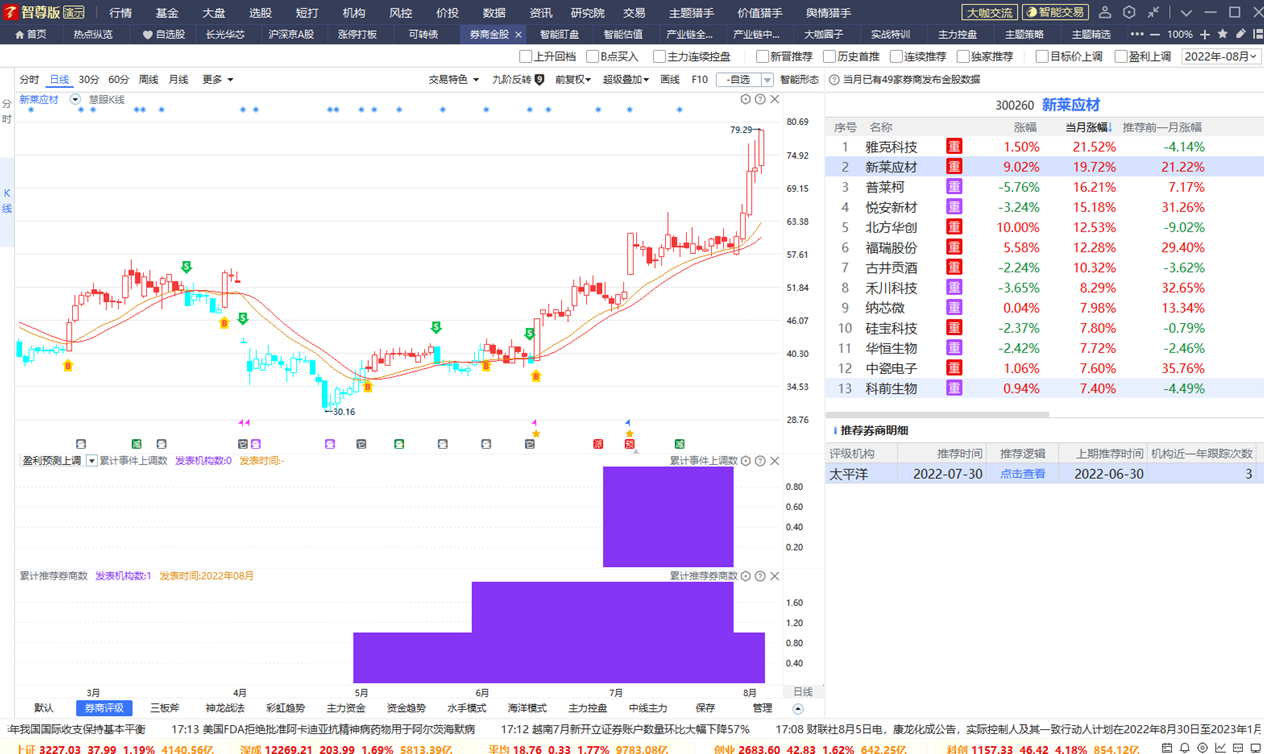Click the expand arrow at indicator tabs end
The image size is (1264, 754).
pyautogui.click(x=797, y=709)
